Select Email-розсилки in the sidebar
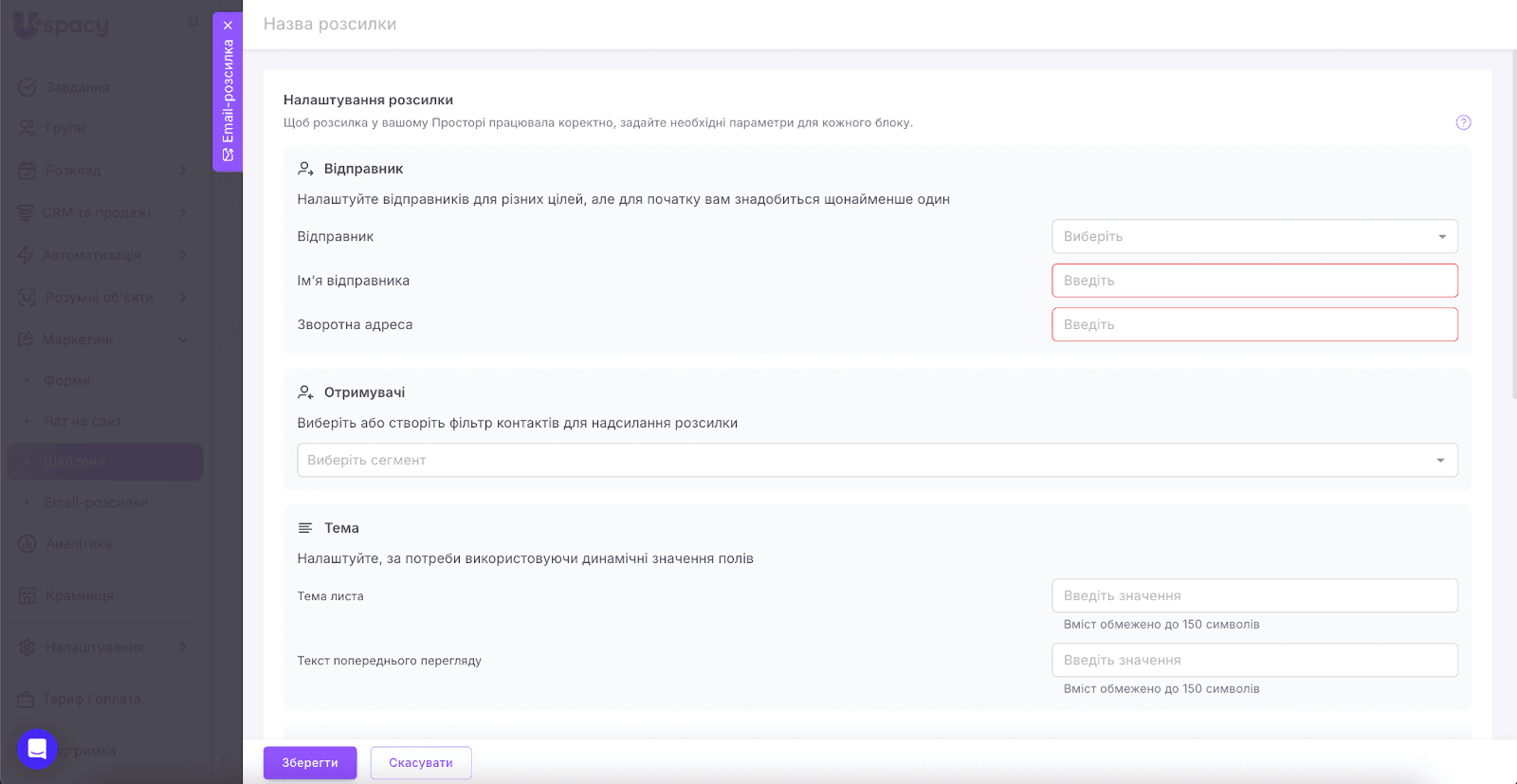 tap(96, 502)
